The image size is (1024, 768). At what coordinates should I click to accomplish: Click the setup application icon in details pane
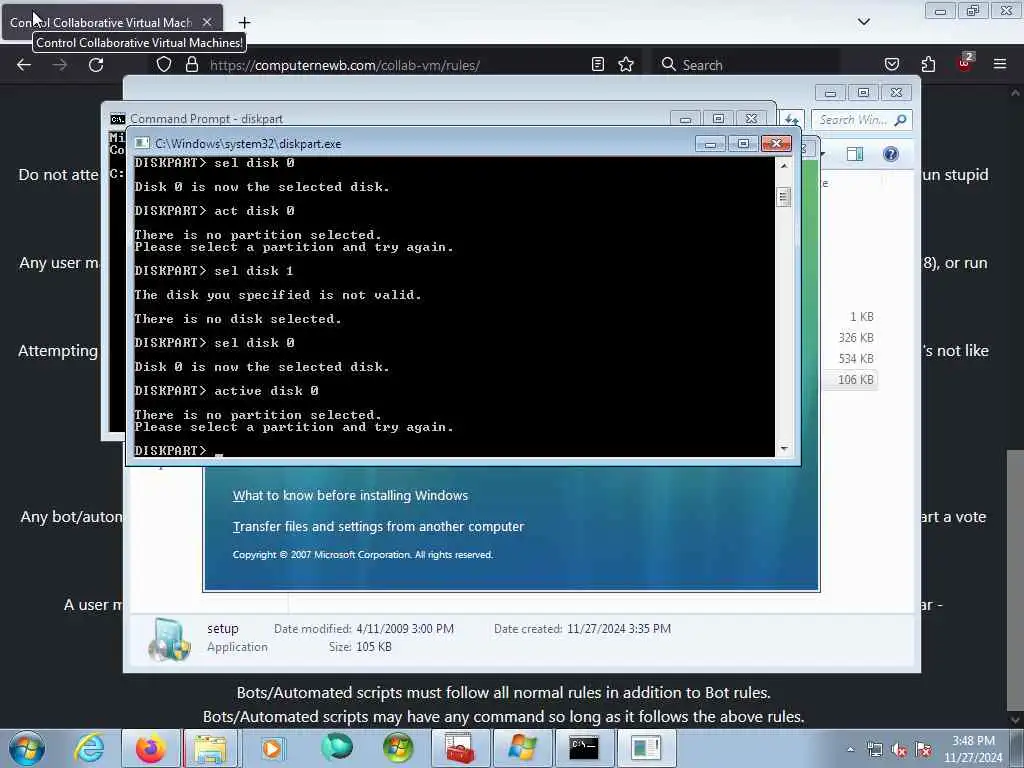[x=170, y=639]
